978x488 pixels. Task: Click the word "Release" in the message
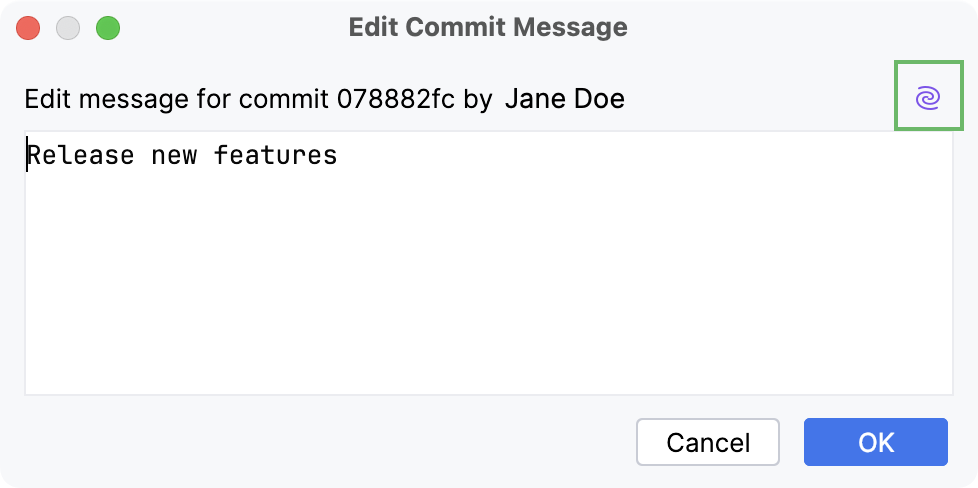point(81,156)
